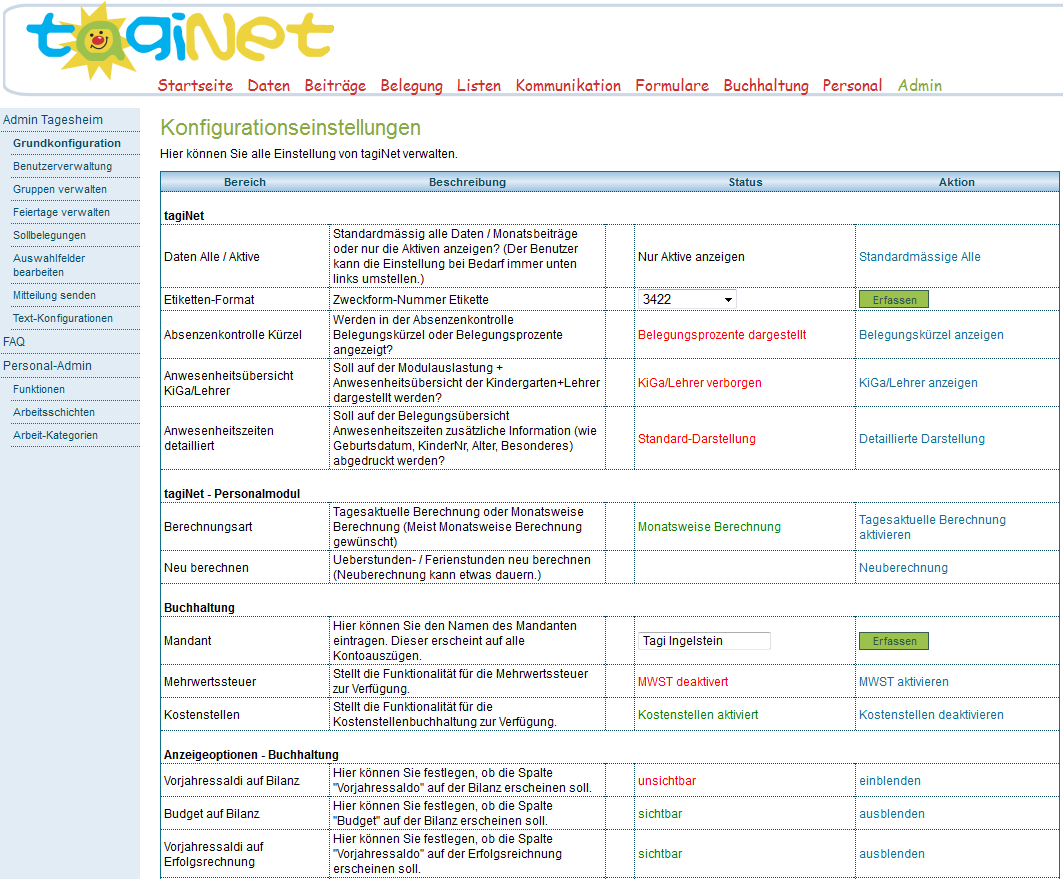This screenshot has height=879, width=1063.
Task: Open the Kommunikation menu
Action: tap(568, 86)
